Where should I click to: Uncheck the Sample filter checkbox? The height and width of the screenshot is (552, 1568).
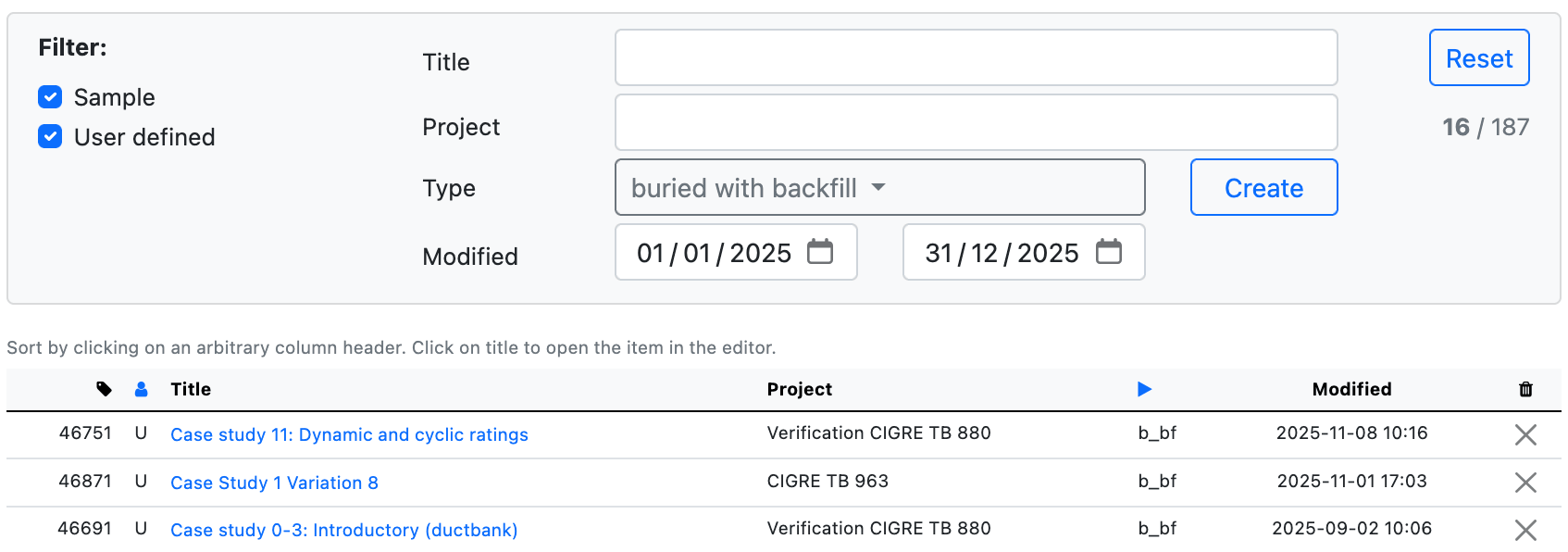50,96
